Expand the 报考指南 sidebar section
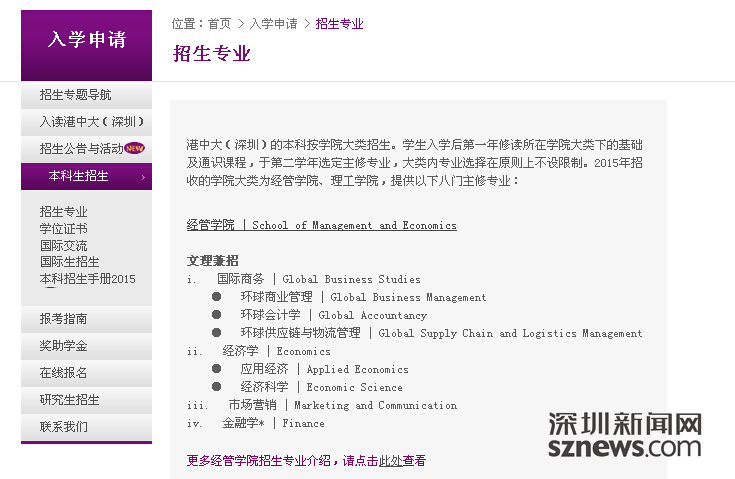735x479 pixels. click(x=63, y=319)
